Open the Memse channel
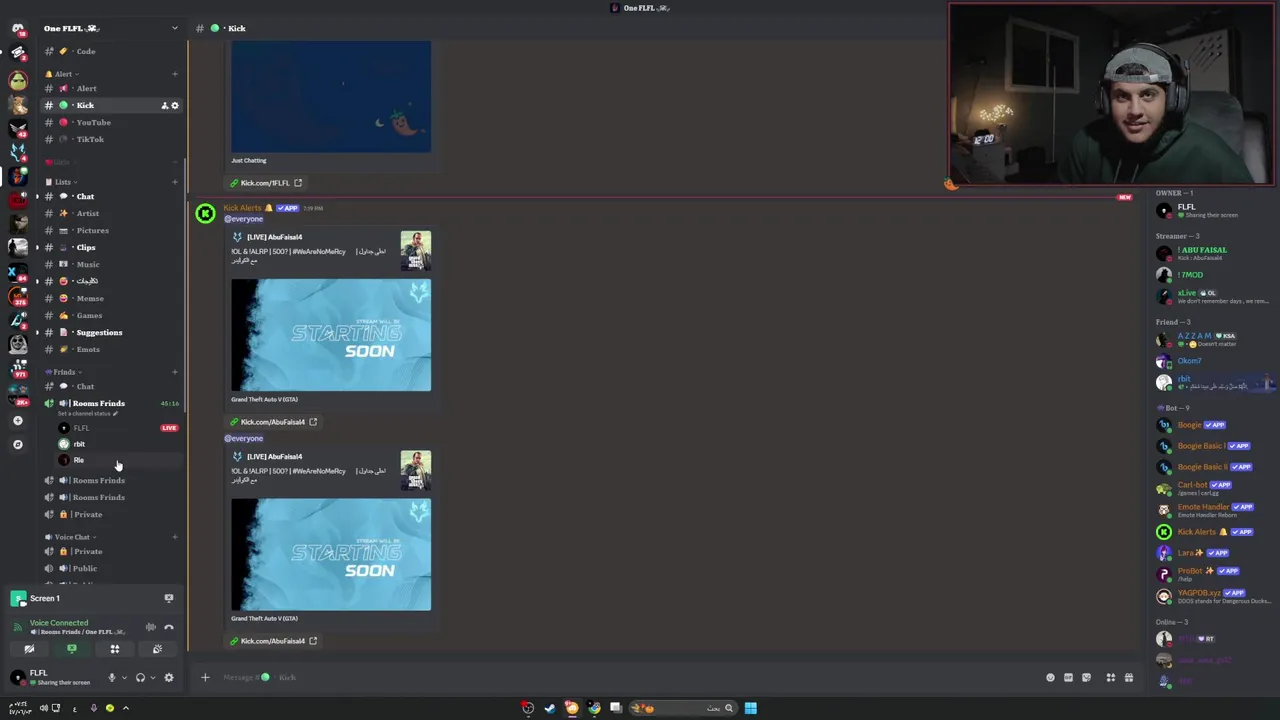The width and height of the screenshot is (1280, 720). [x=110, y=298]
